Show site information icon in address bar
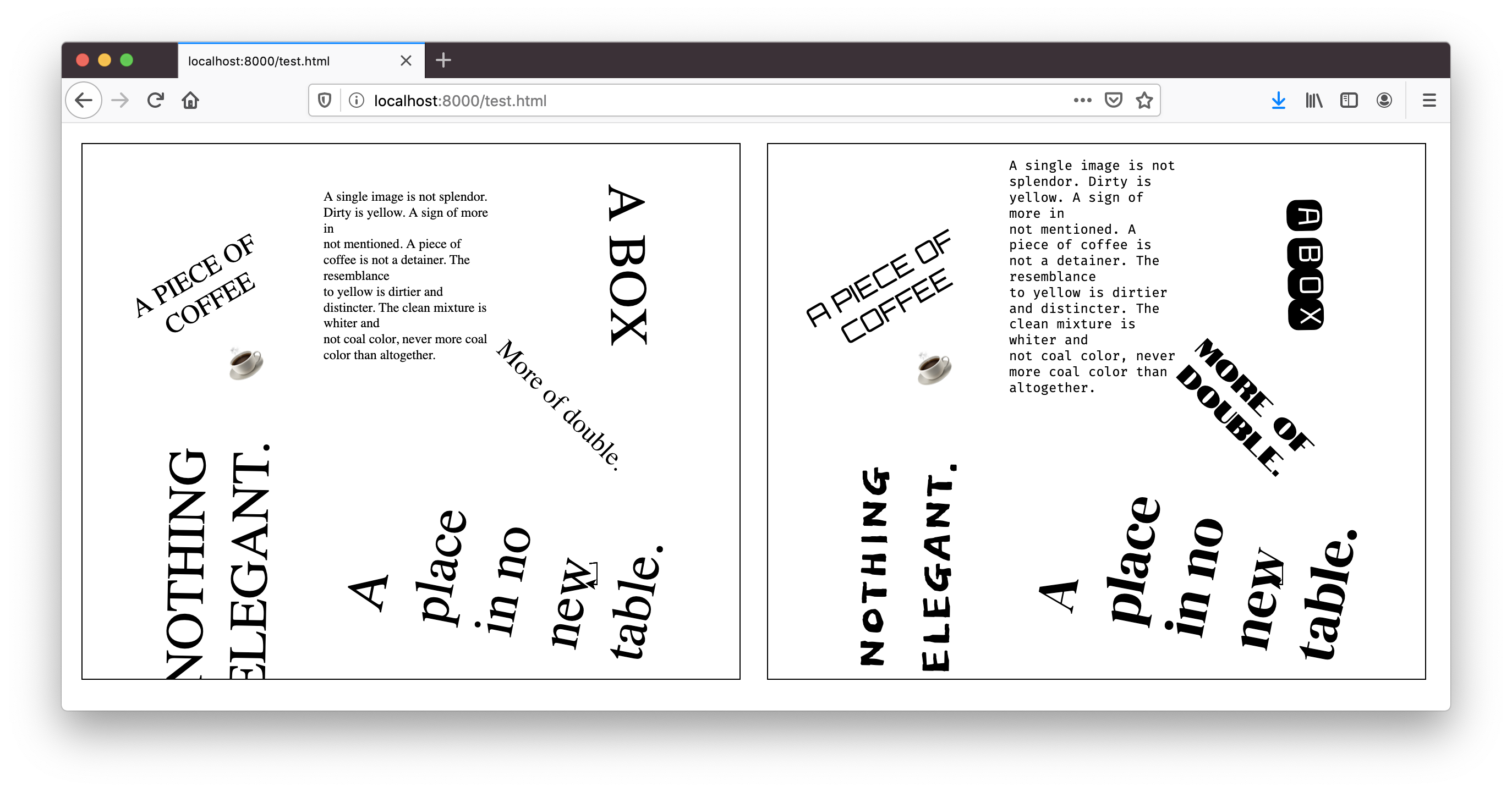 pos(357,100)
